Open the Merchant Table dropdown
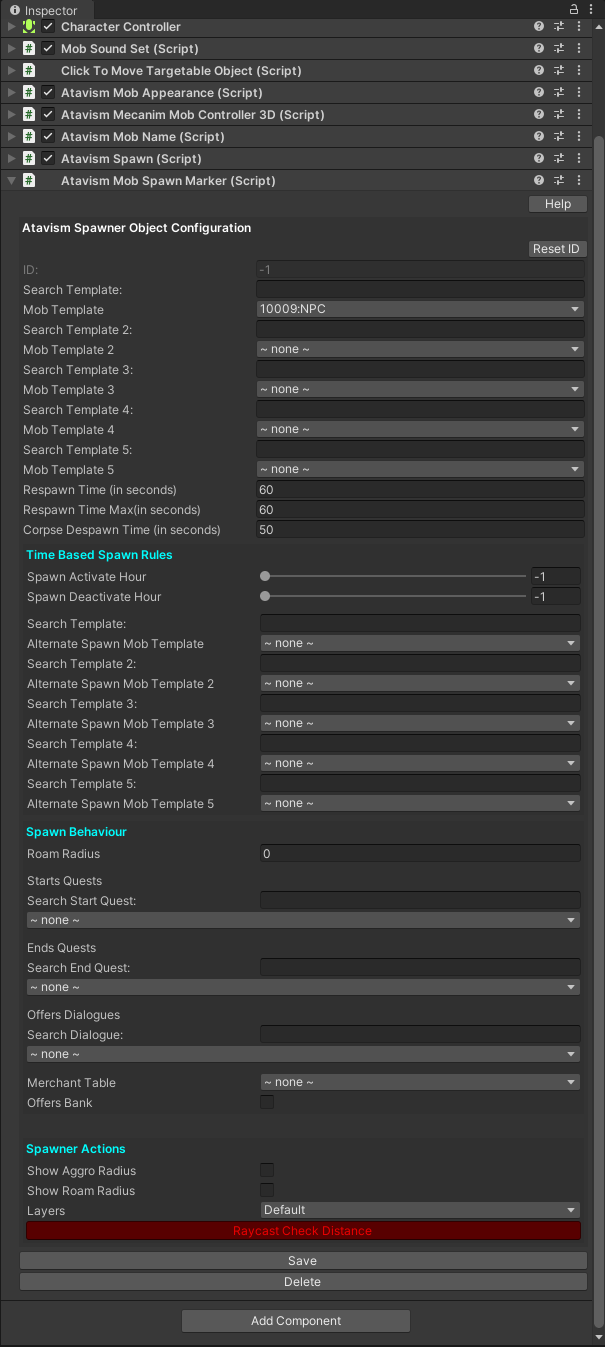 coord(420,1082)
